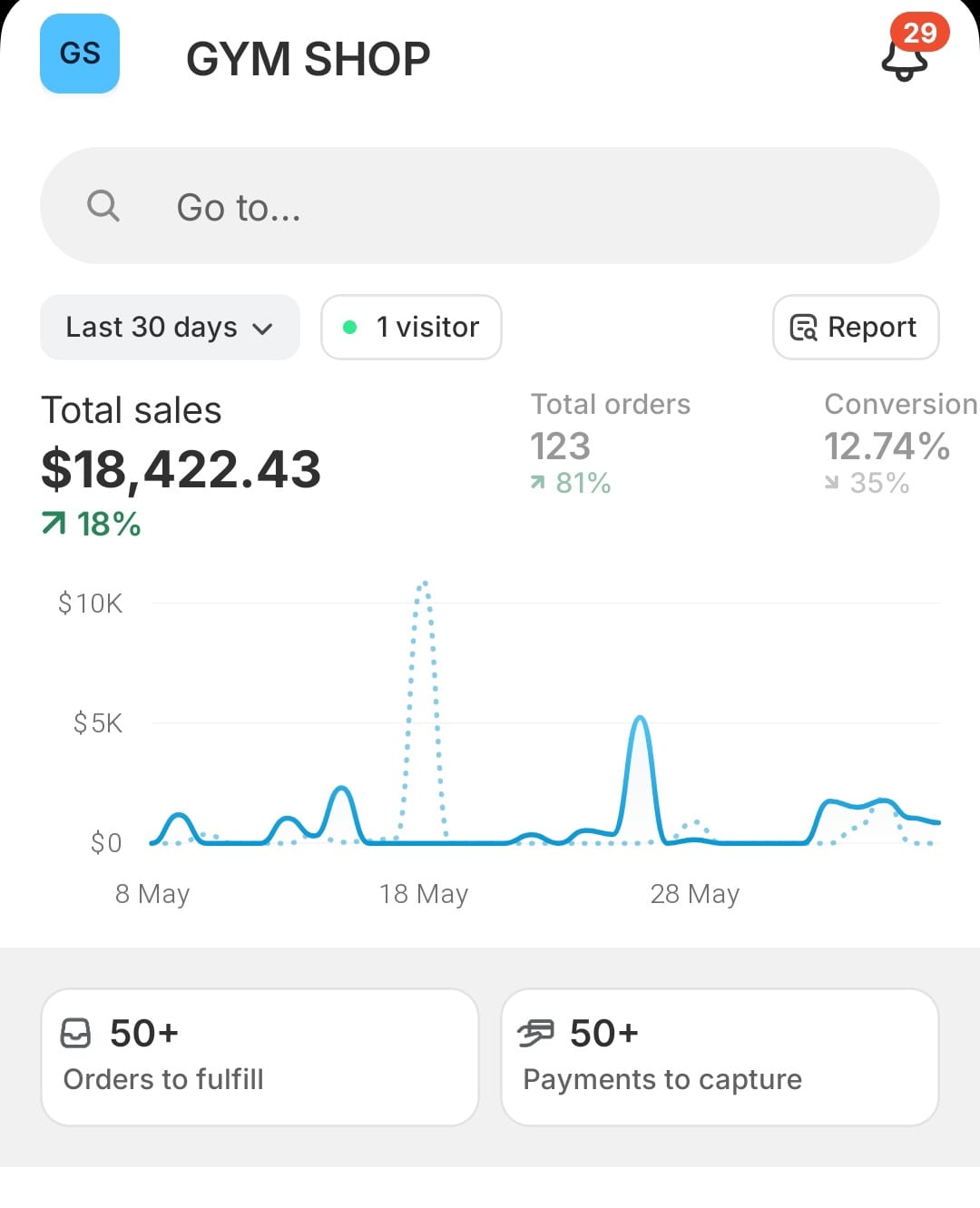This screenshot has width=980, height=1208.
Task: Tap the red 29 notification badge
Action: (x=920, y=34)
